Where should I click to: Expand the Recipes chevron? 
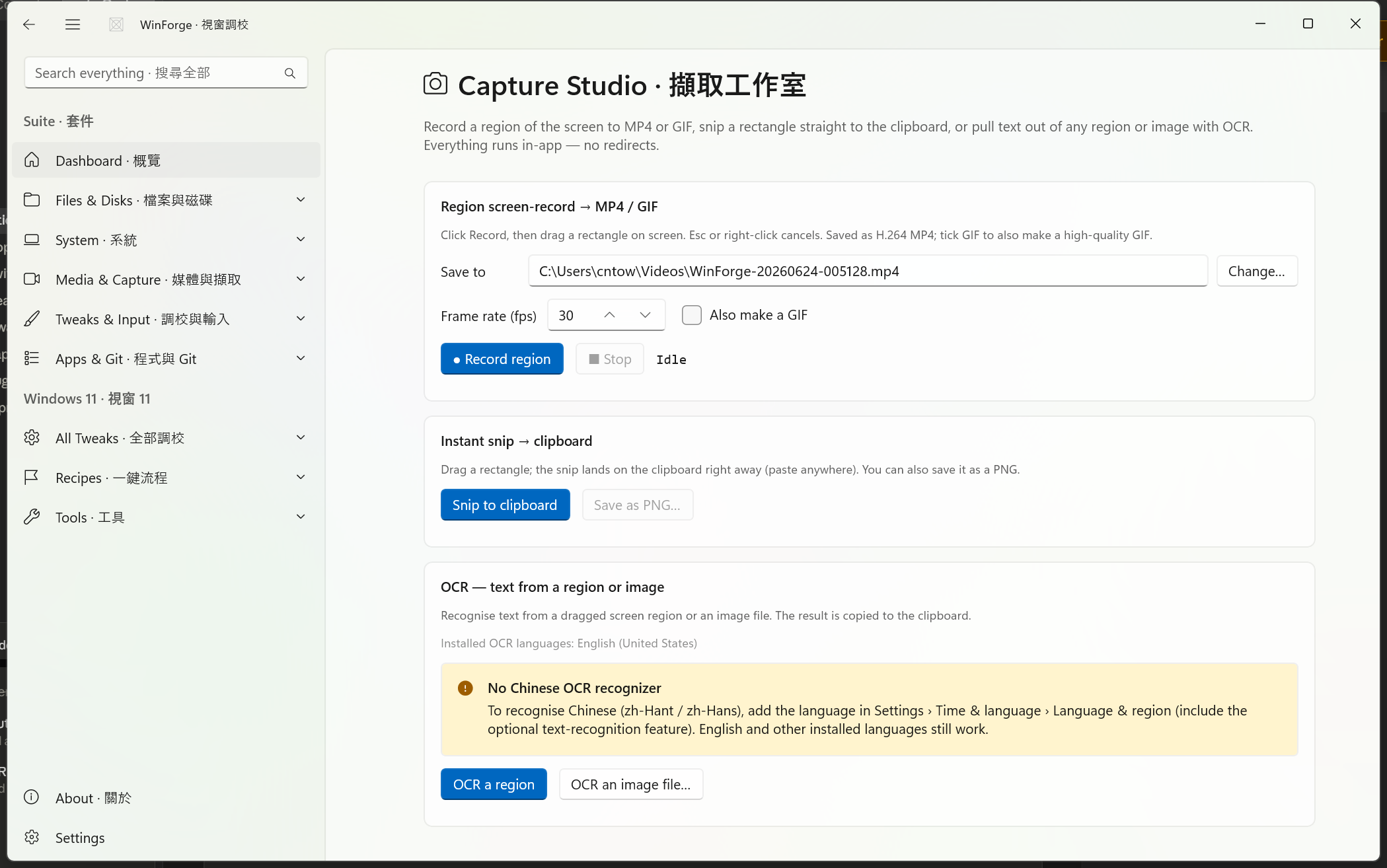tap(301, 477)
